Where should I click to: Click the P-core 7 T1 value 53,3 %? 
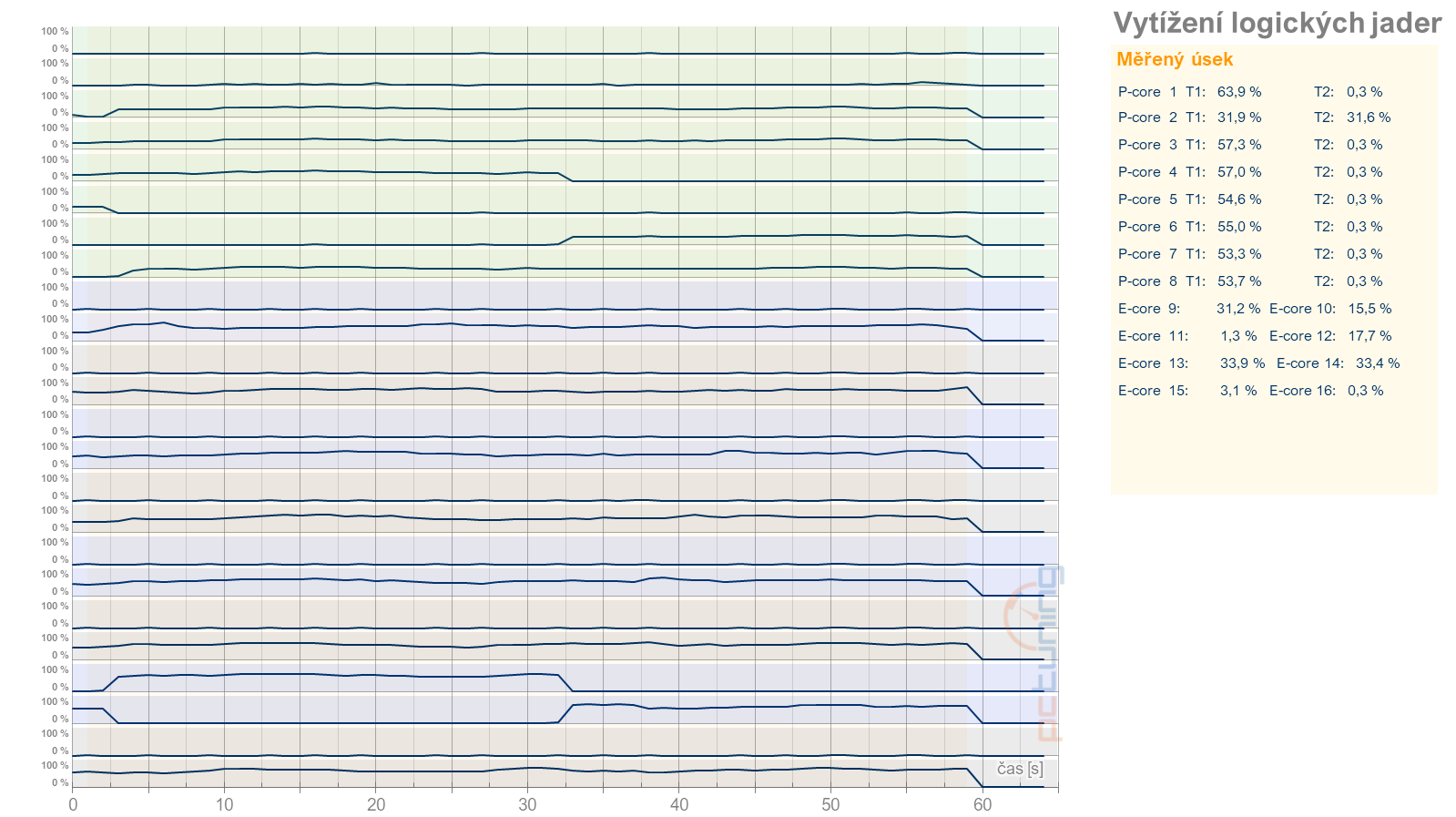coord(1239,254)
